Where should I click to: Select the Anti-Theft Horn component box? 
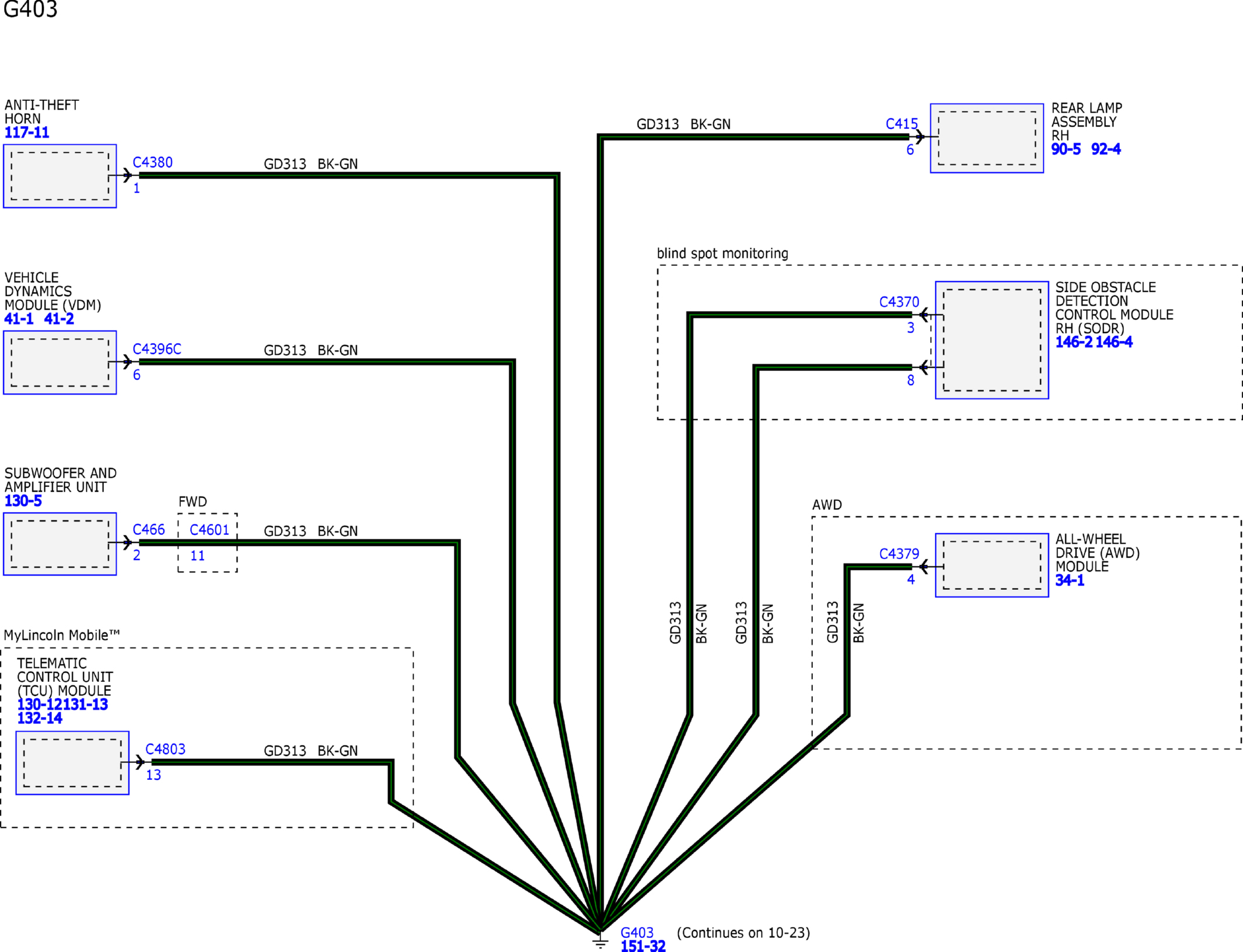[60, 176]
